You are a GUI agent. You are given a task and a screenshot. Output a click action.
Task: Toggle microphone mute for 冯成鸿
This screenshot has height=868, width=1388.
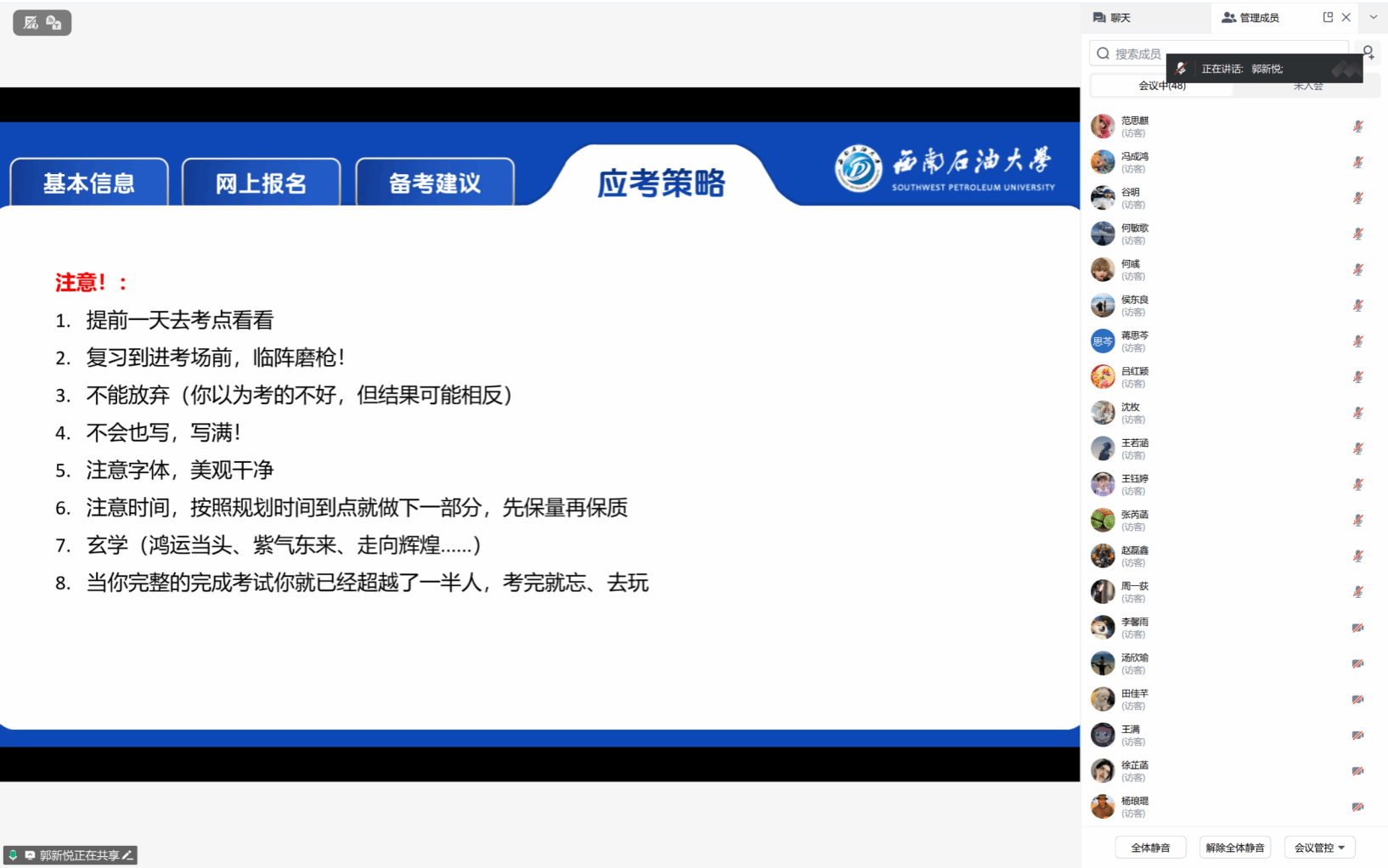pyautogui.click(x=1357, y=162)
